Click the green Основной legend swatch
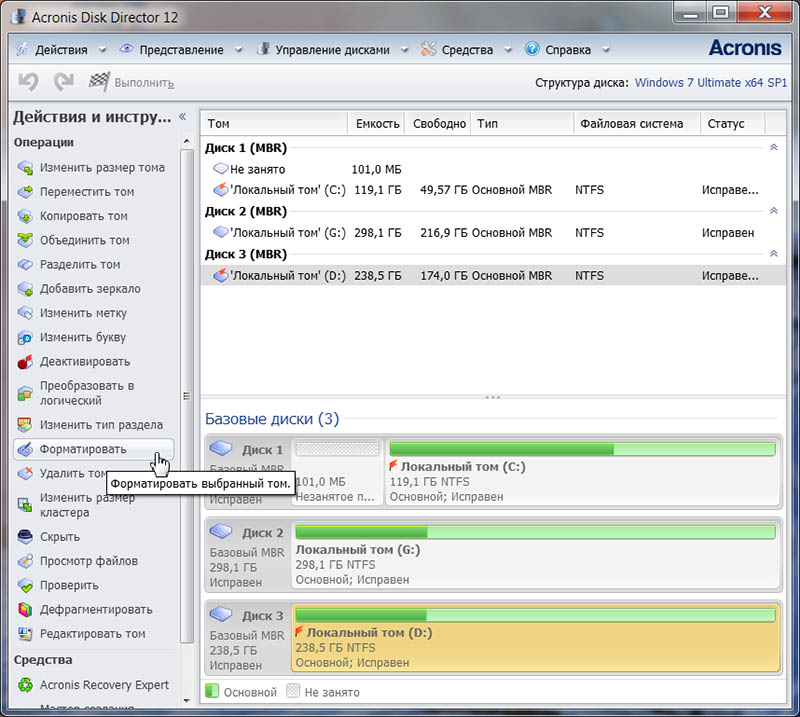Screen dimensions: 800x717 (x=212, y=691)
